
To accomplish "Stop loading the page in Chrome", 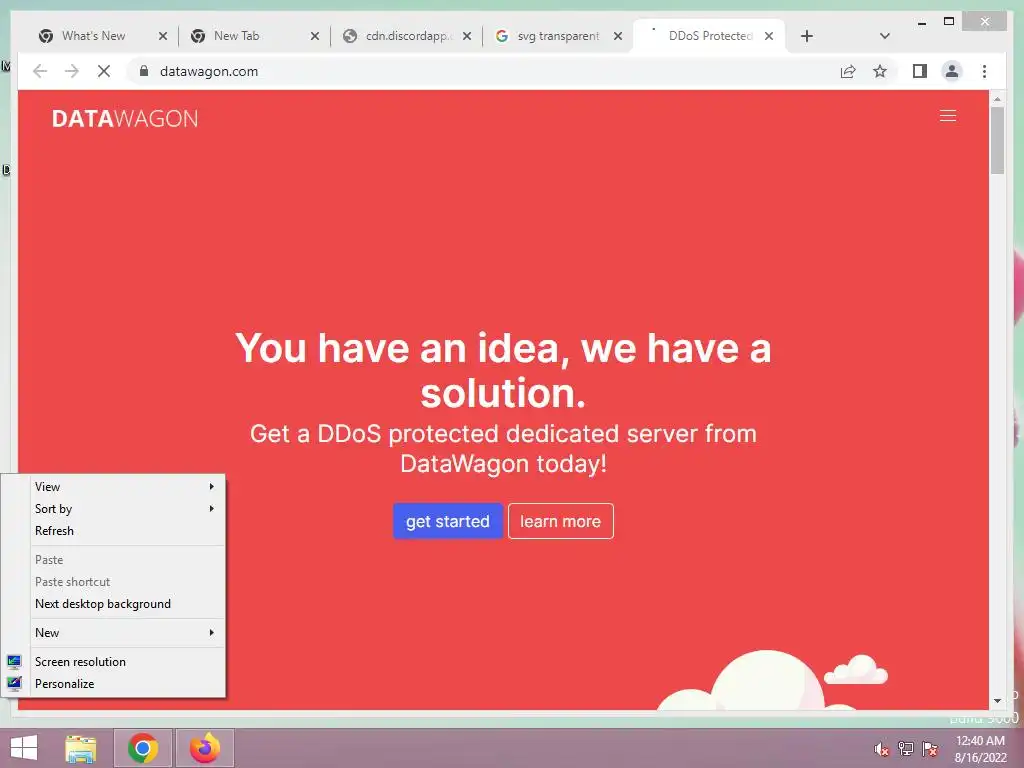I will [x=104, y=71].
